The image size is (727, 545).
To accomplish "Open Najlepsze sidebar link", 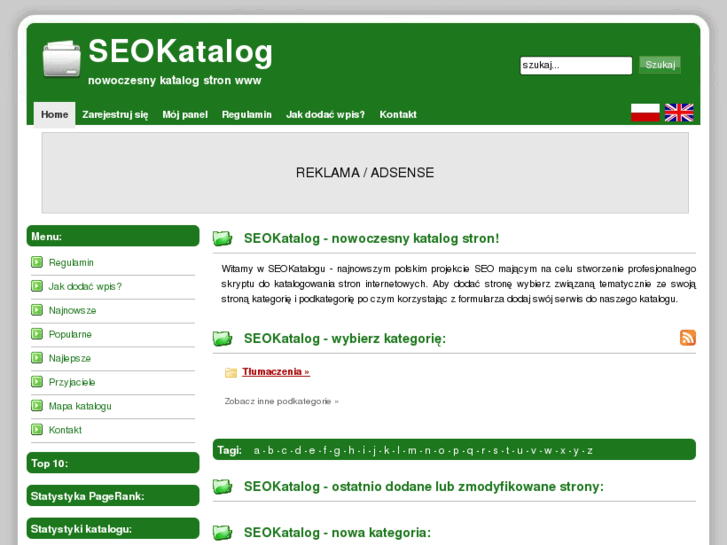I will tap(70, 359).
